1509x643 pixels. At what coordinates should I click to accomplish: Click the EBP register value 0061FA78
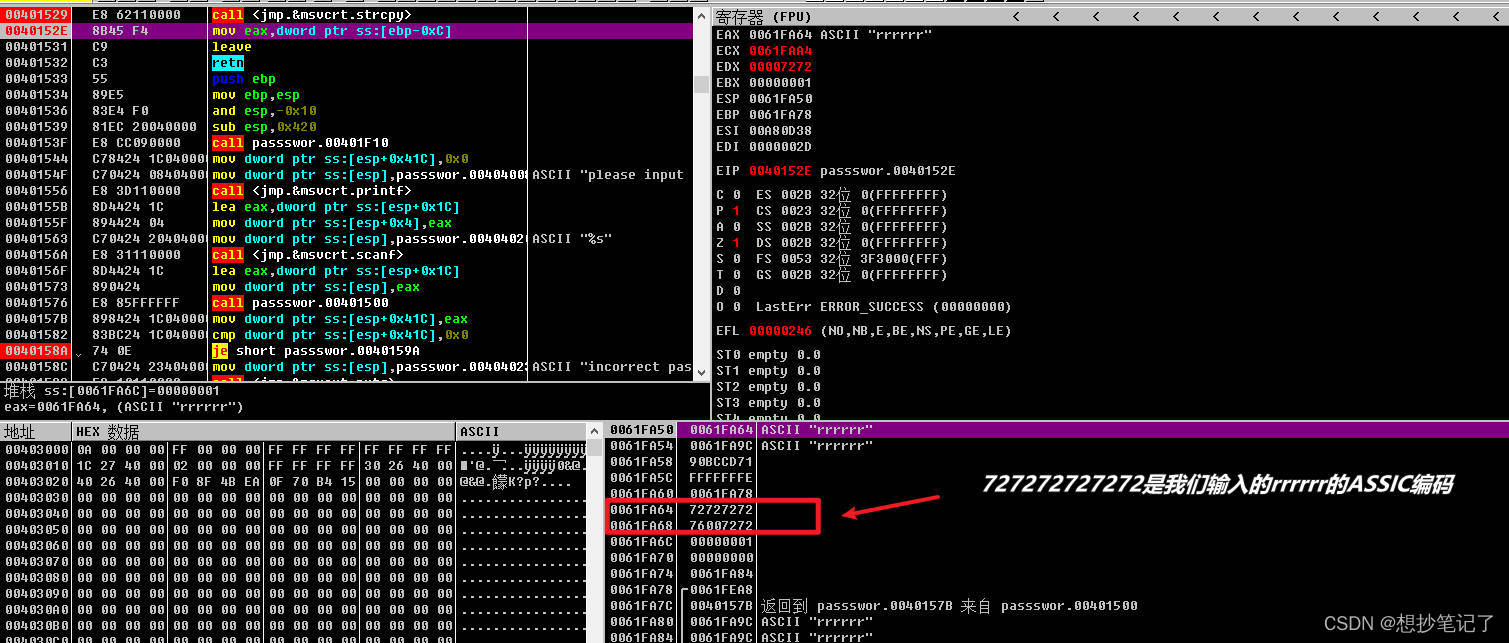[x=781, y=115]
